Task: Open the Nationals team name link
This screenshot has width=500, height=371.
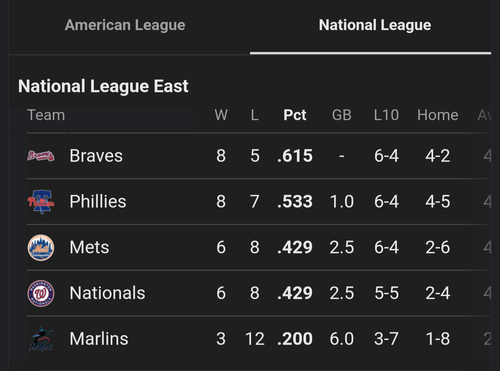Action: pyautogui.click(x=107, y=293)
